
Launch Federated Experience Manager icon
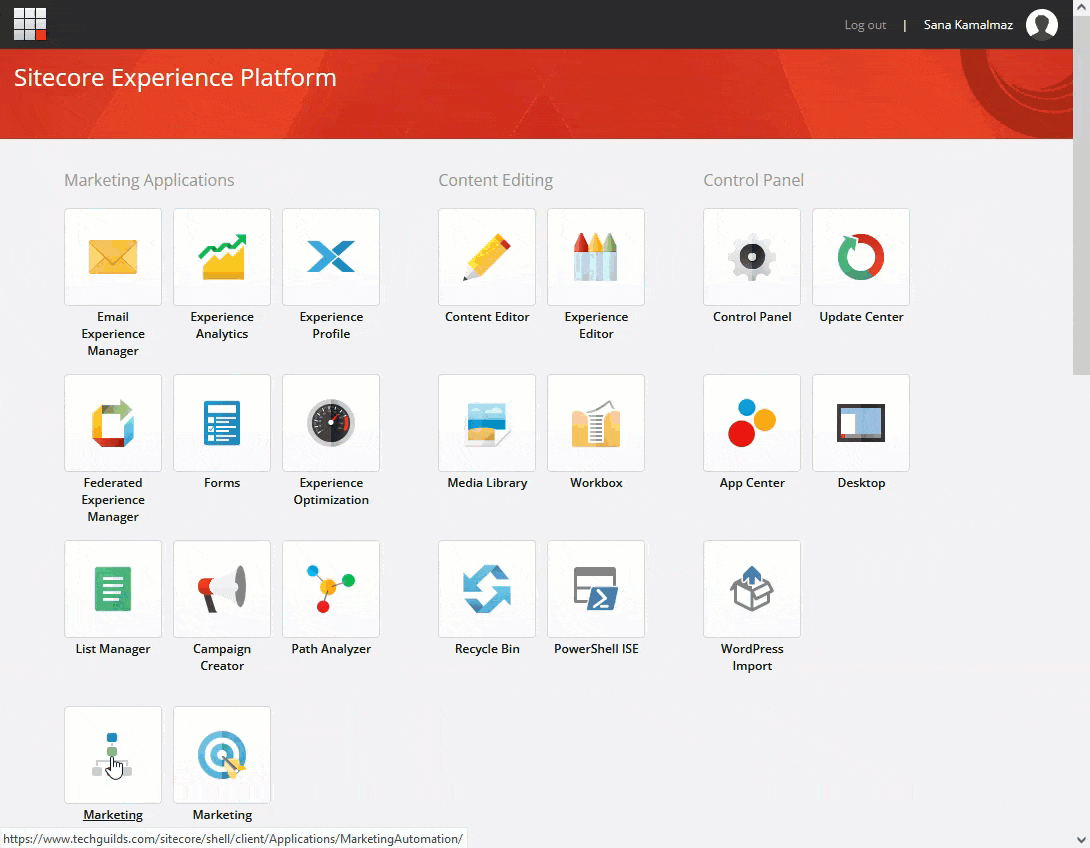pyautogui.click(x=113, y=423)
